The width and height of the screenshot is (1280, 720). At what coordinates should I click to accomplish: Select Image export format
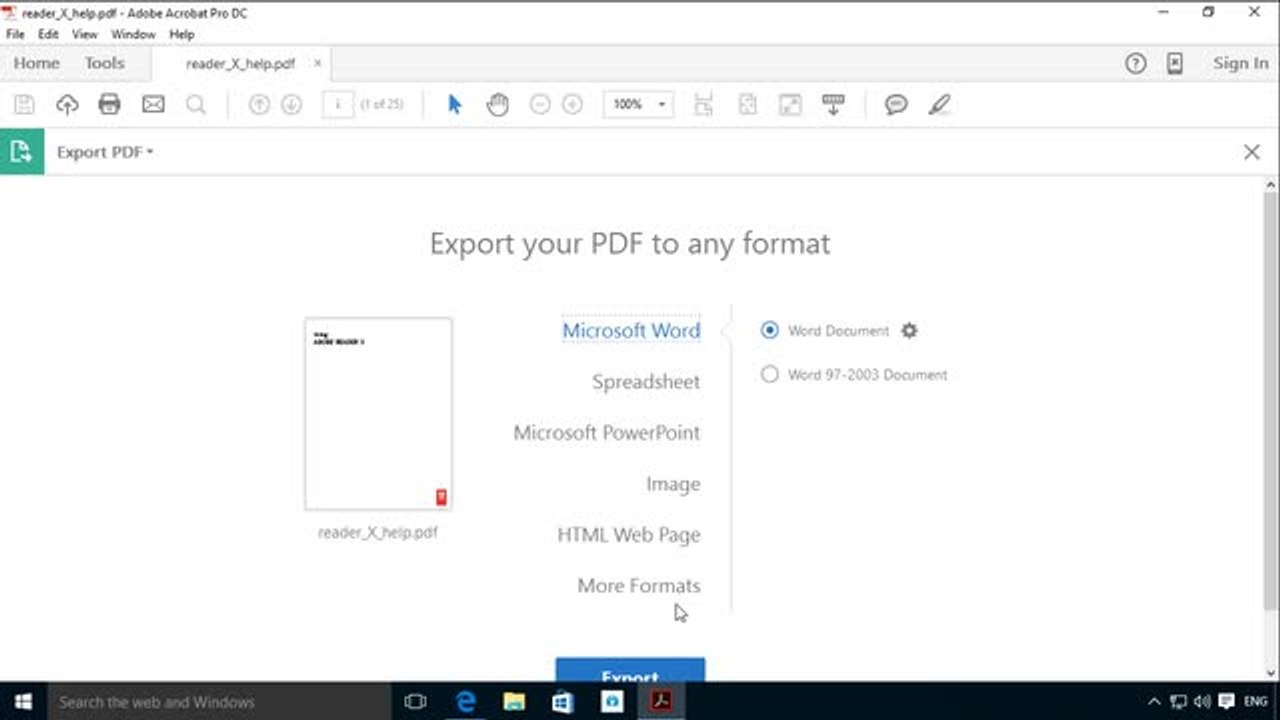673,483
